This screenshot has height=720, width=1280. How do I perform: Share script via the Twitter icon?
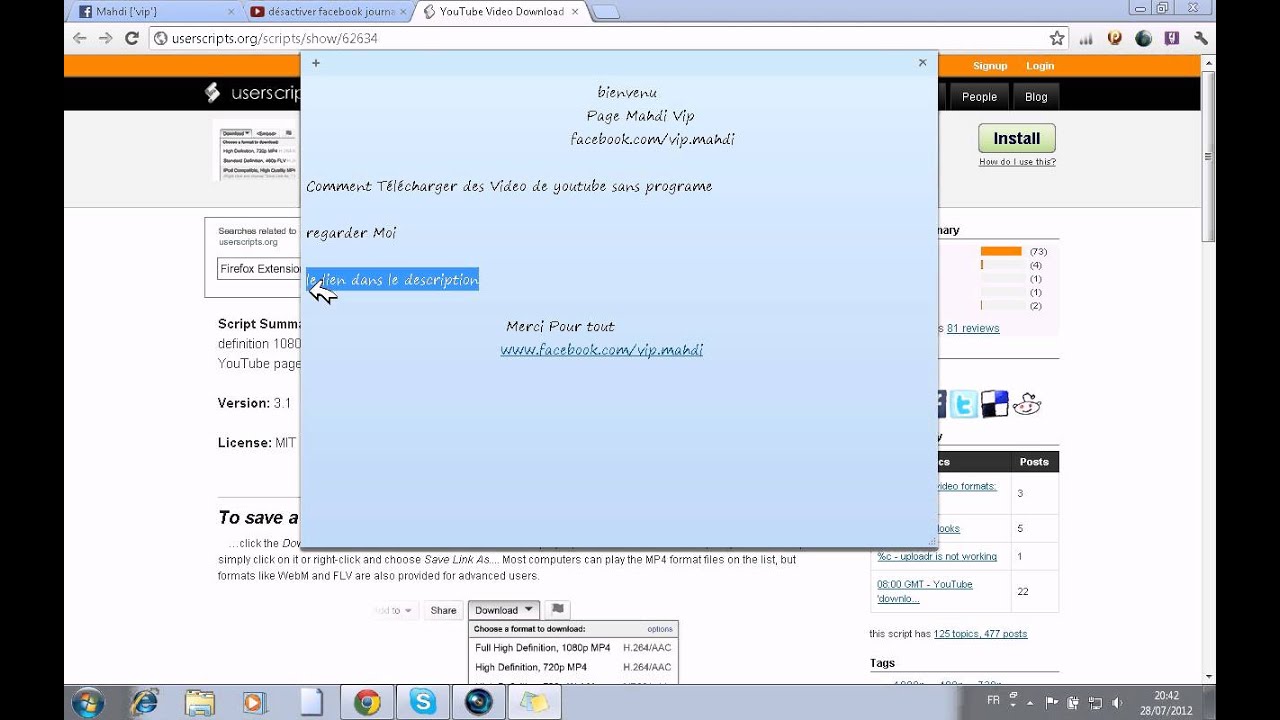pyautogui.click(x=964, y=404)
